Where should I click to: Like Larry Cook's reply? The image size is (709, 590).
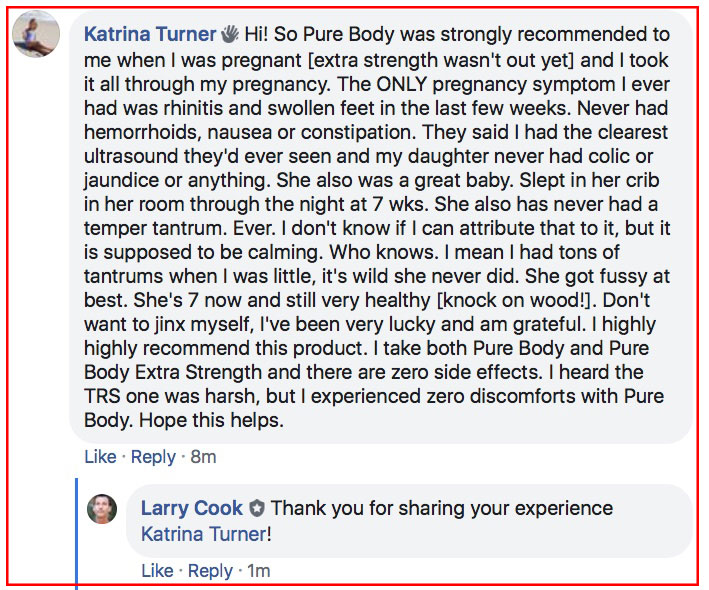click(157, 571)
